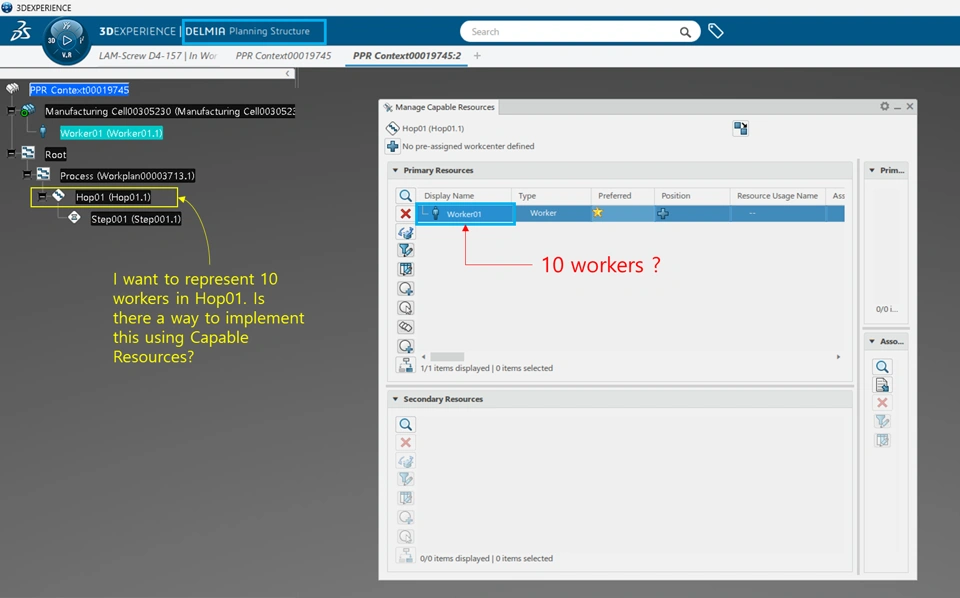
Task: Columns icon in the Asso... side panel
Action: tap(882, 440)
